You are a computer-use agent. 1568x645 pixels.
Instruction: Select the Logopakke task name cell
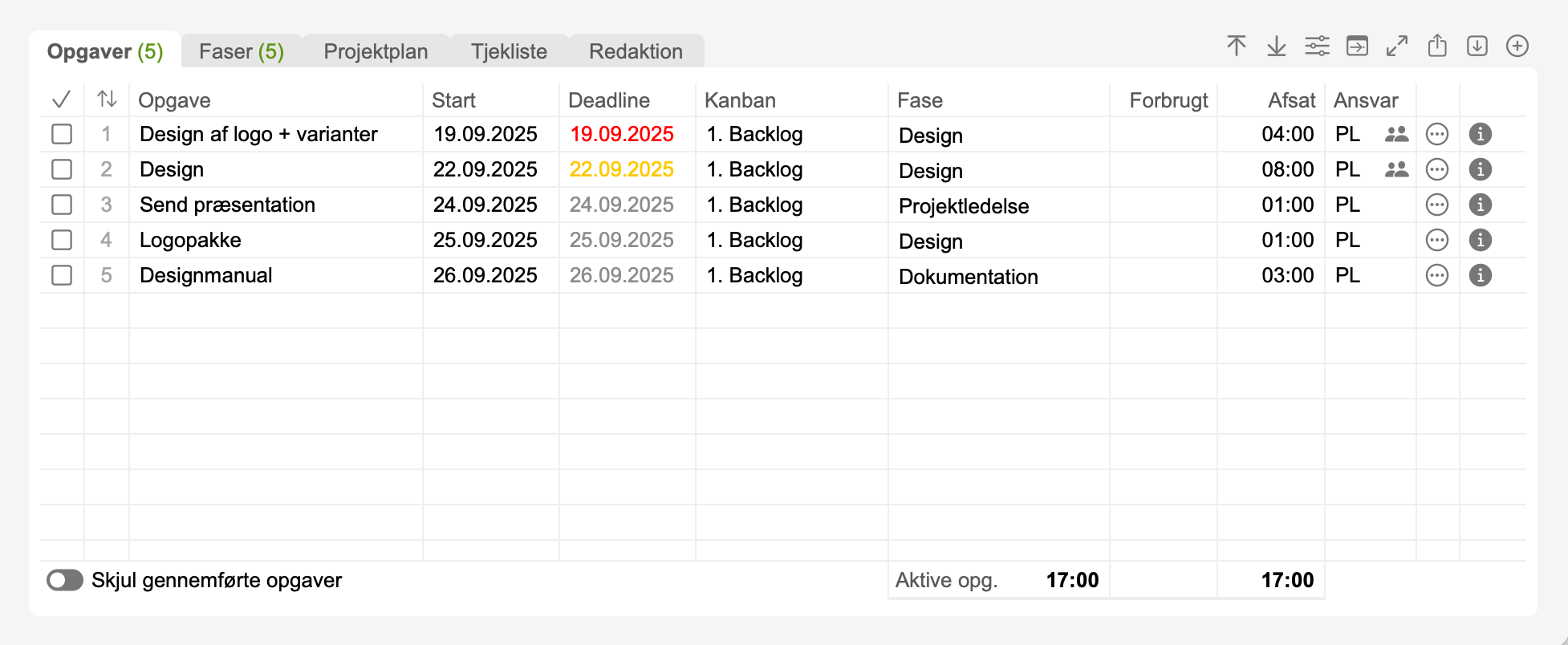tap(274, 240)
